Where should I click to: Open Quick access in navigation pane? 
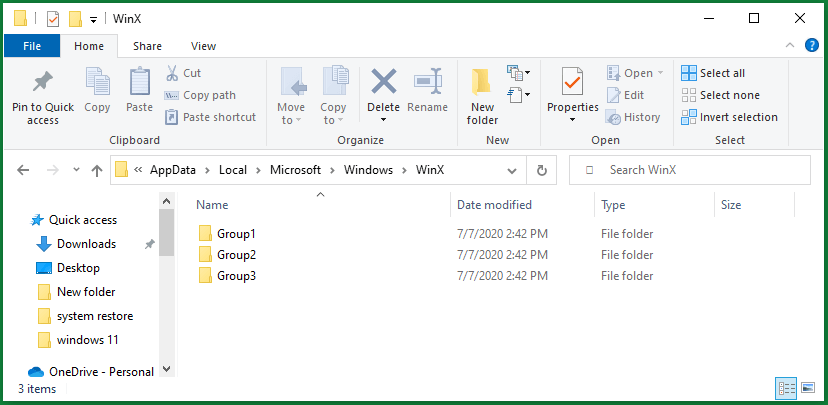pyautogui.click(x=74, y=220)
